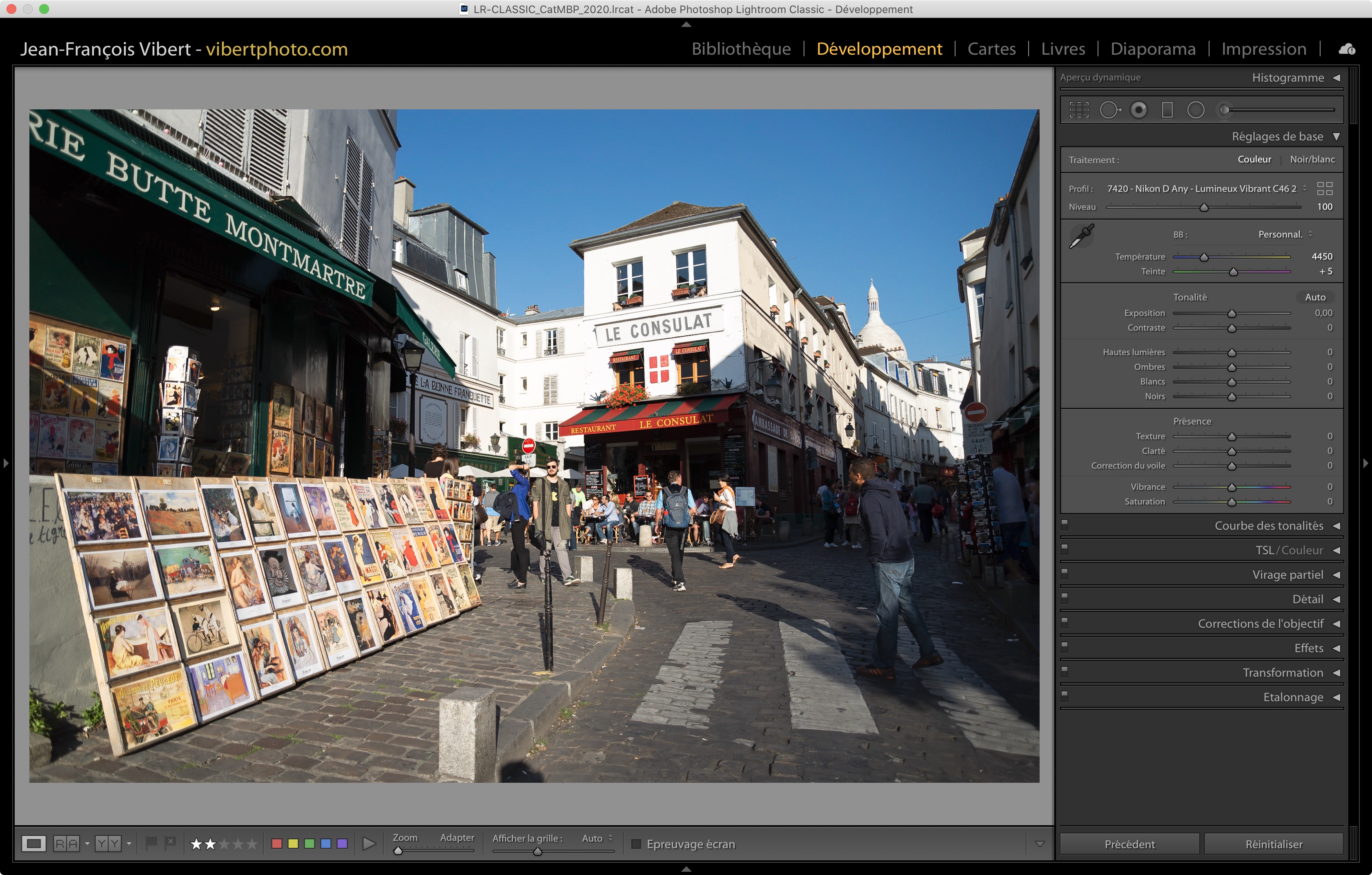Apply the red color label swatch
Image resolution: width=1372 pixels, height=875 pixels.
pyautogui.click(x=277, y=844)
